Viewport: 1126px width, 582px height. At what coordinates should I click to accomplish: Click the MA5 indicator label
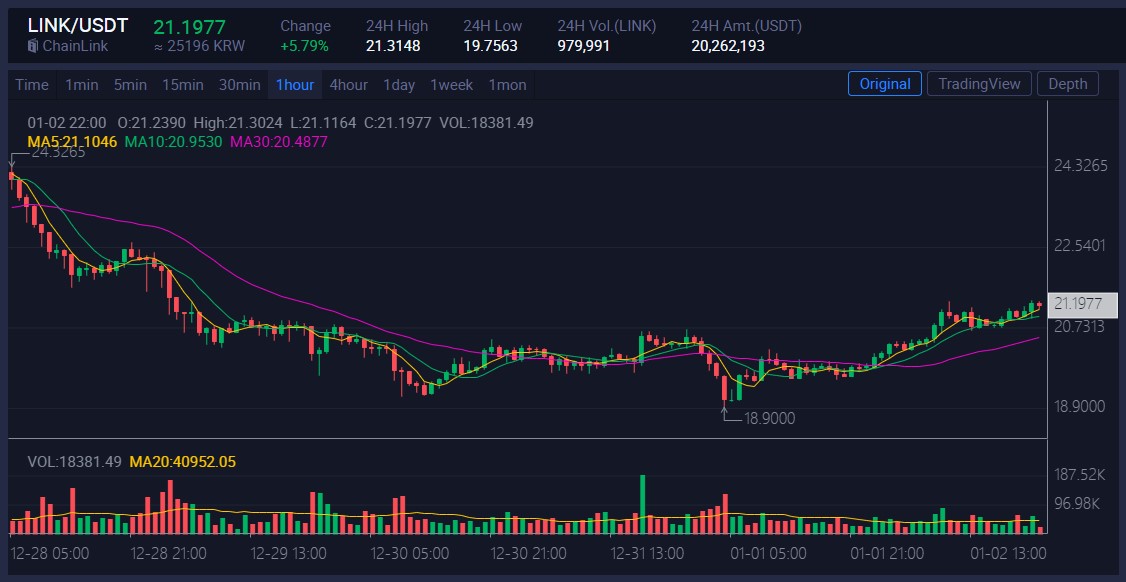click(72, 142)
